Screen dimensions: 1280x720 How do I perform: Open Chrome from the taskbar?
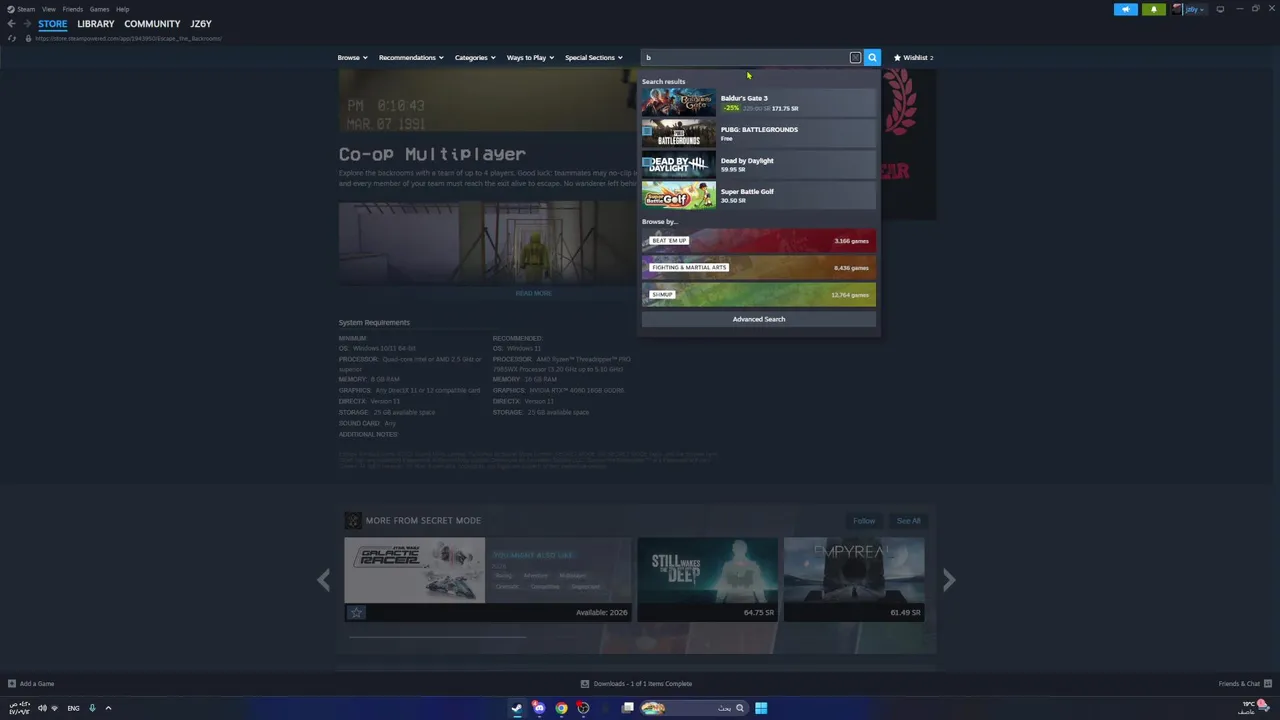pos(561,708)
